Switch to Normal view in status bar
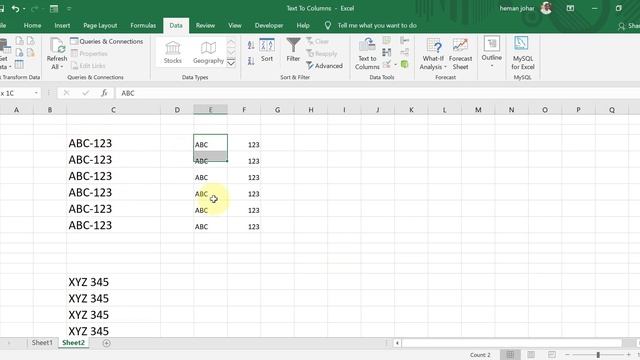 tap(510, 355)
